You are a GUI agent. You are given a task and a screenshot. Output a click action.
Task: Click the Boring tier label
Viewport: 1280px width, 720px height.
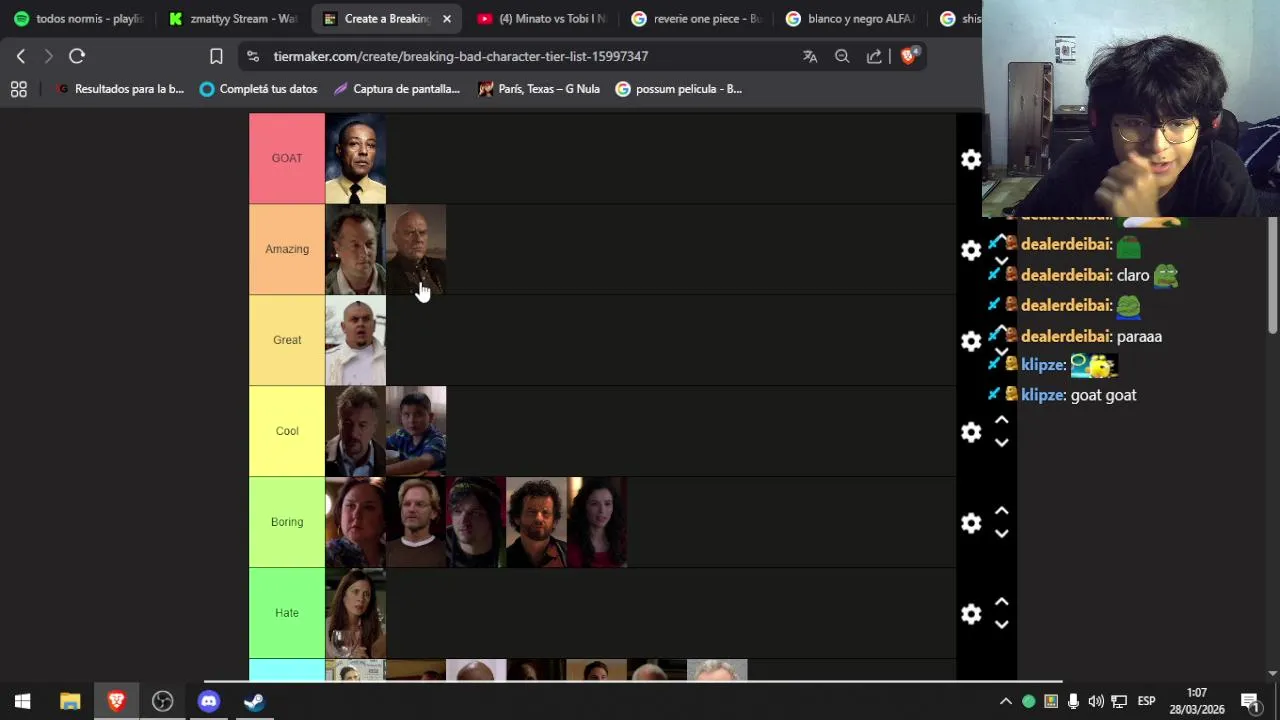coord(287,522)
